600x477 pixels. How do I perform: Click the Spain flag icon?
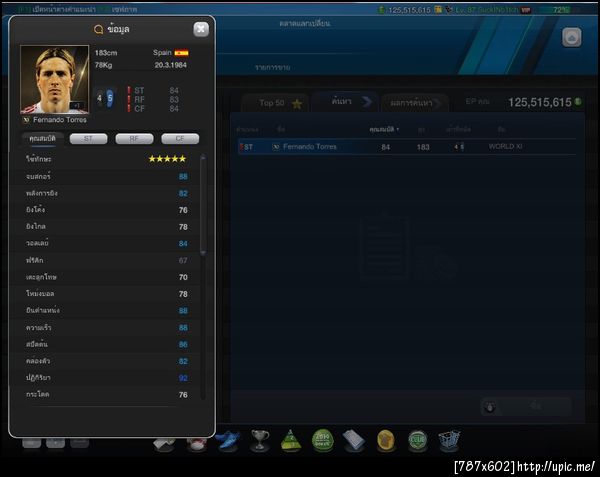pyautogui.click(x=181, y=53)
